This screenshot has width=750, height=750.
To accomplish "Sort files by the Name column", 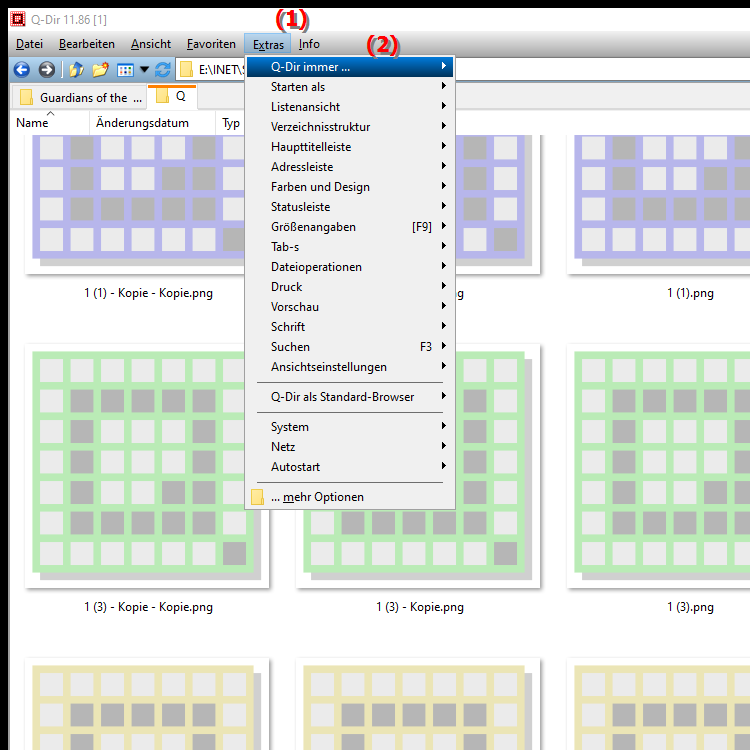I will click(33, 123).
